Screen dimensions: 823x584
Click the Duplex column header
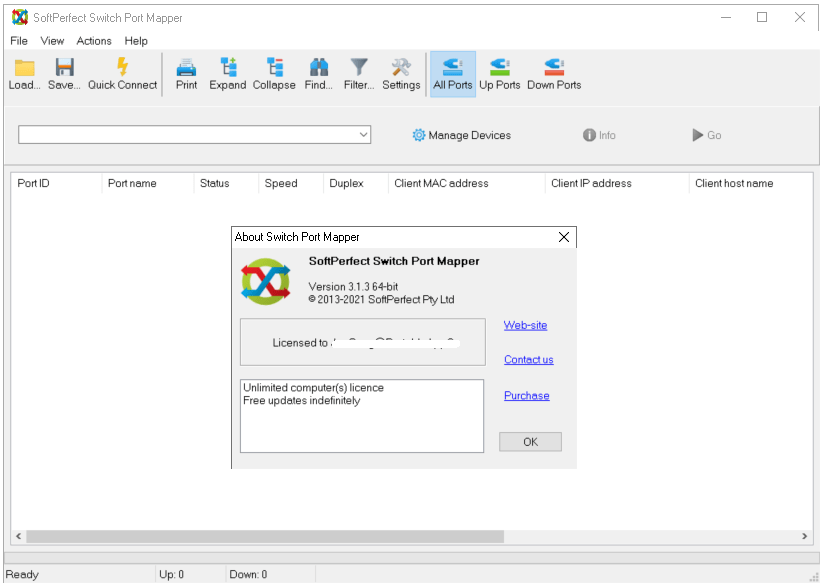click(x=355, y=183)
